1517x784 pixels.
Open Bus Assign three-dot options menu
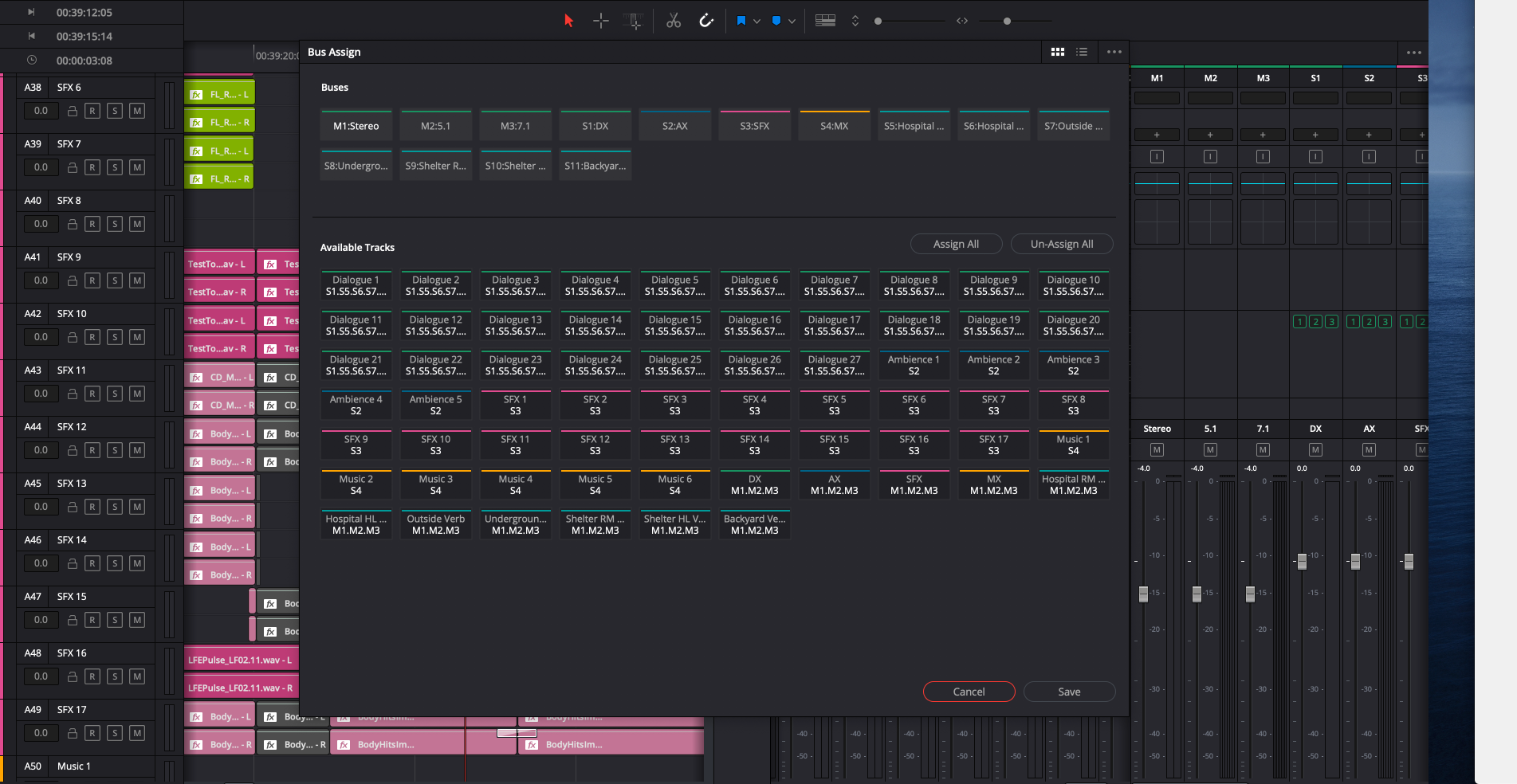1114,52
